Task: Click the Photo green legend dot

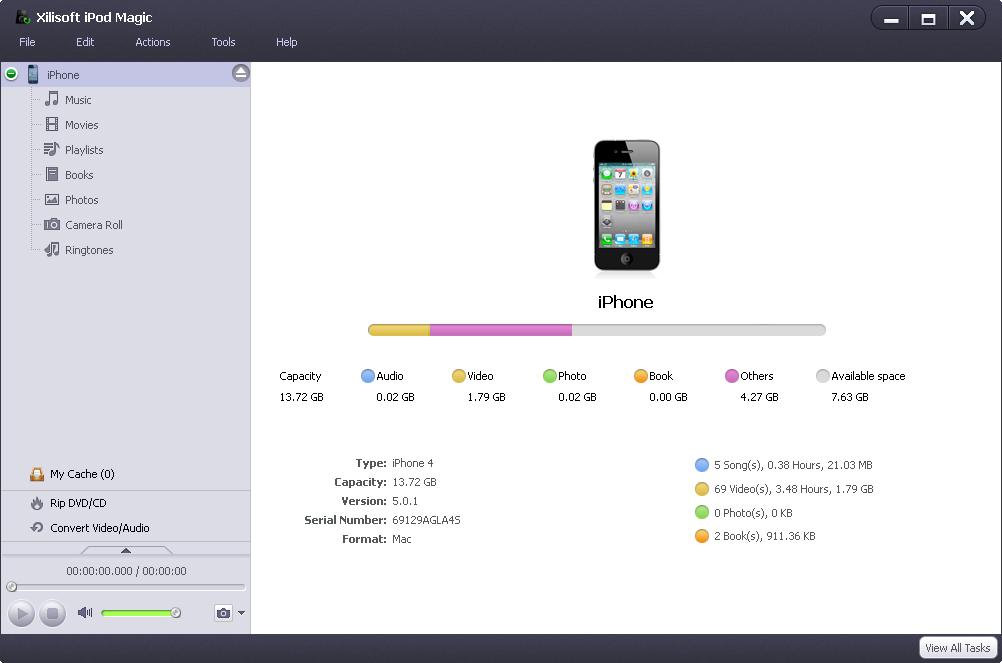Action: tap(550, 376)
